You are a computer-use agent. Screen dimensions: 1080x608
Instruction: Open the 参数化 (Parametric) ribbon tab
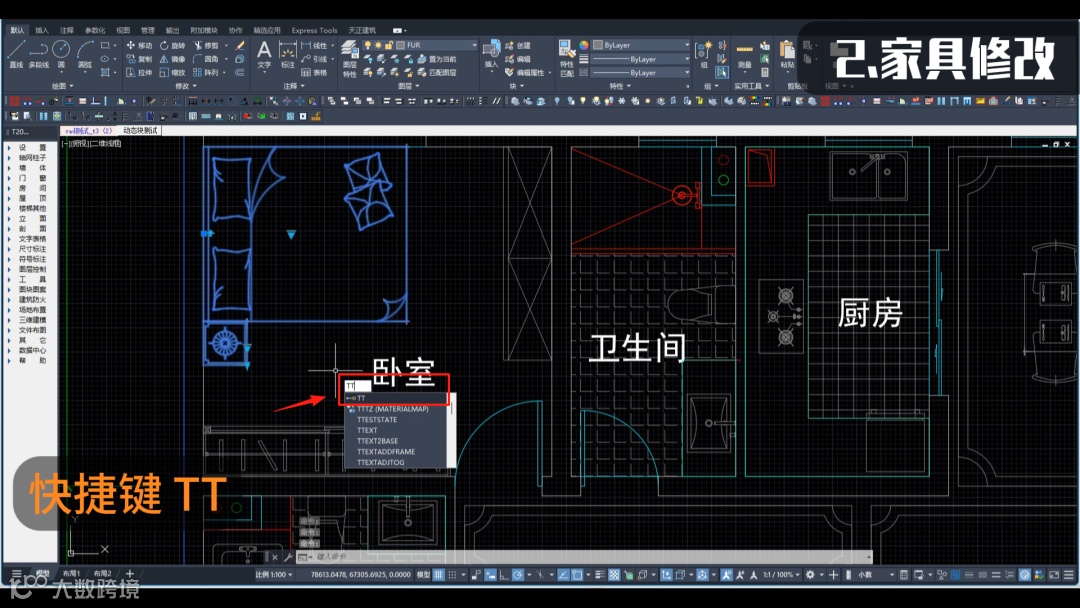[95, 30]
